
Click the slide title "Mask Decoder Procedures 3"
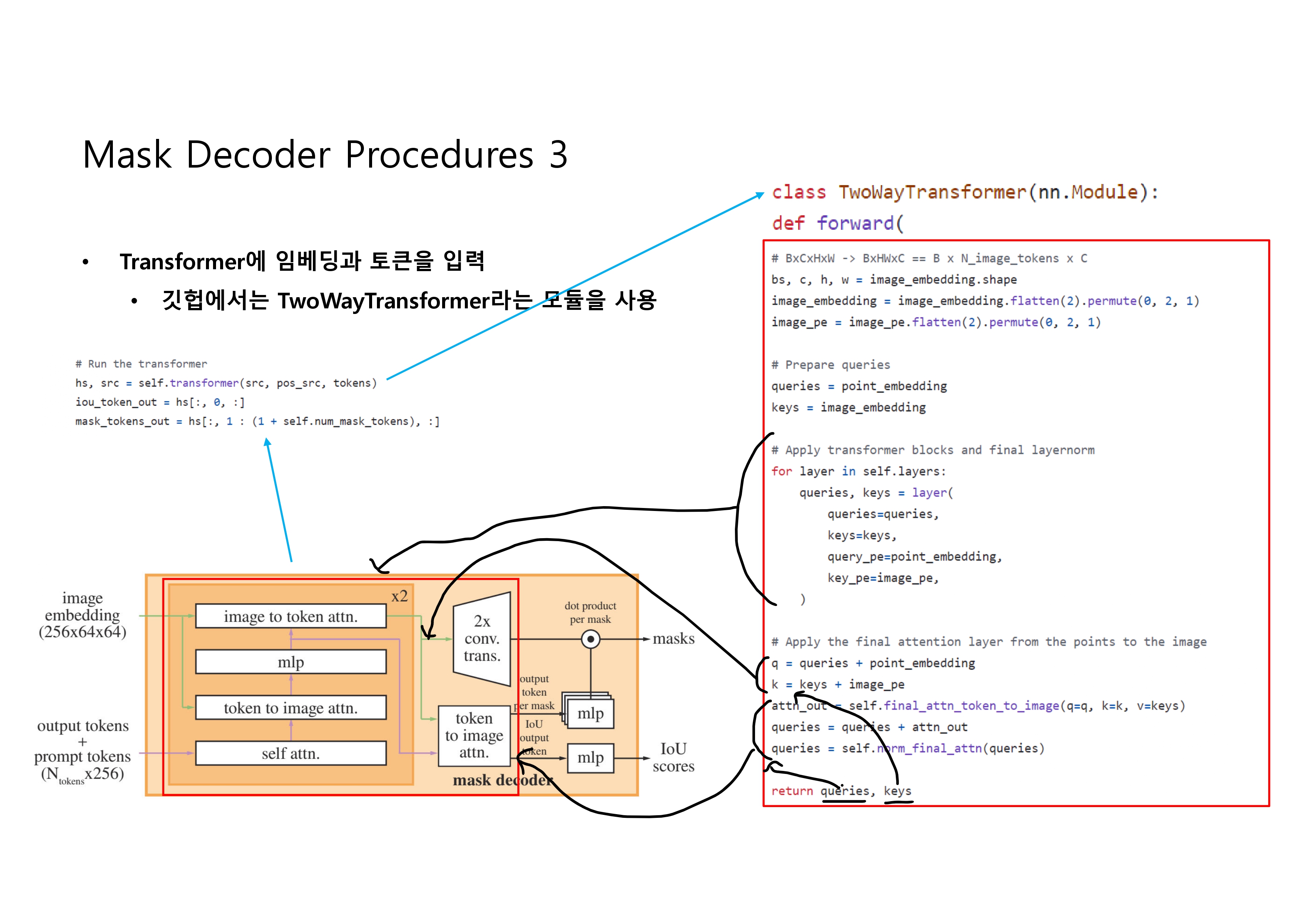click(325, 154)
